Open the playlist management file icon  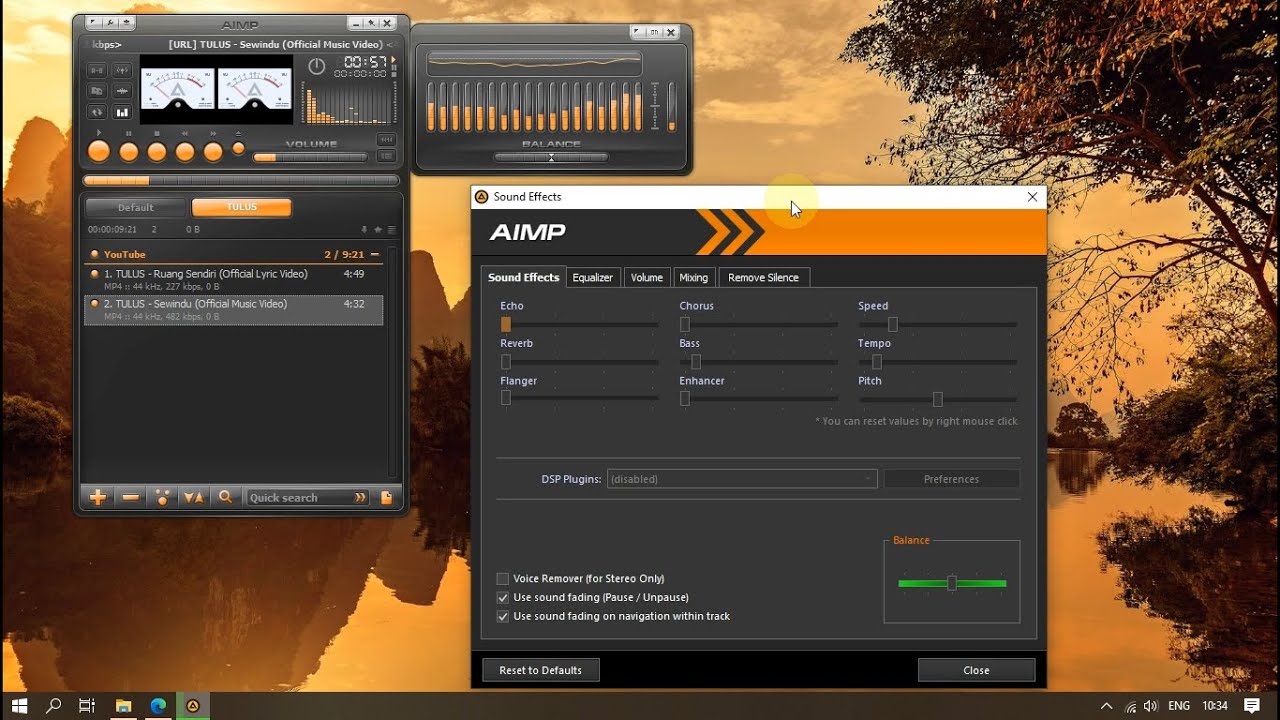pos(386,497)
